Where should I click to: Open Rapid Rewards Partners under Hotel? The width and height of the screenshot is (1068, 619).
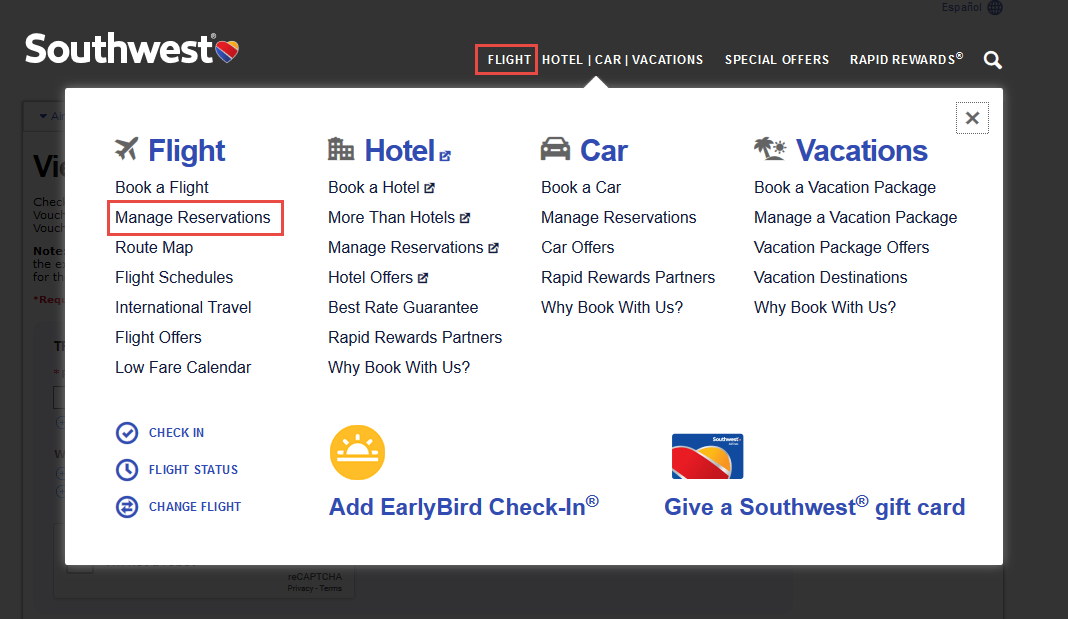pyautogui.click(x=415, y=337)
